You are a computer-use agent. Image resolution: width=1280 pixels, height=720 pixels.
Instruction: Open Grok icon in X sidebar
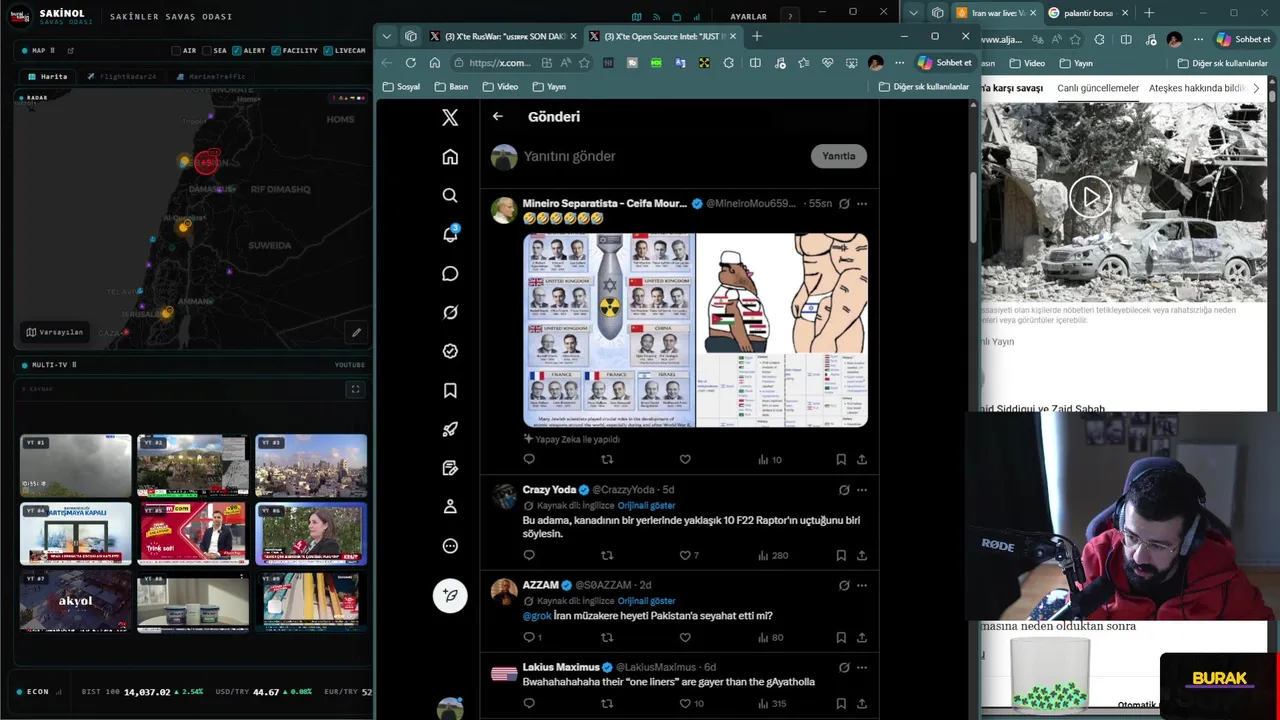pyautogui.click(x=450, y=312)
